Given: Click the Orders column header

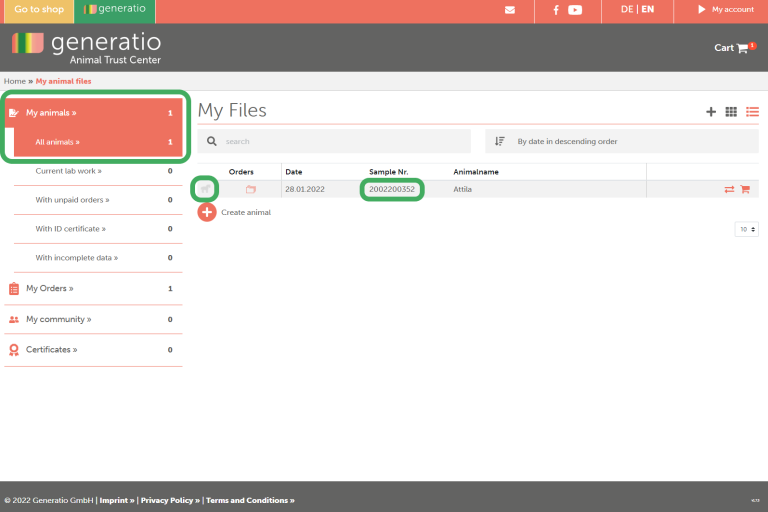Looking at the screenshot, I should [x=241, y=172].
